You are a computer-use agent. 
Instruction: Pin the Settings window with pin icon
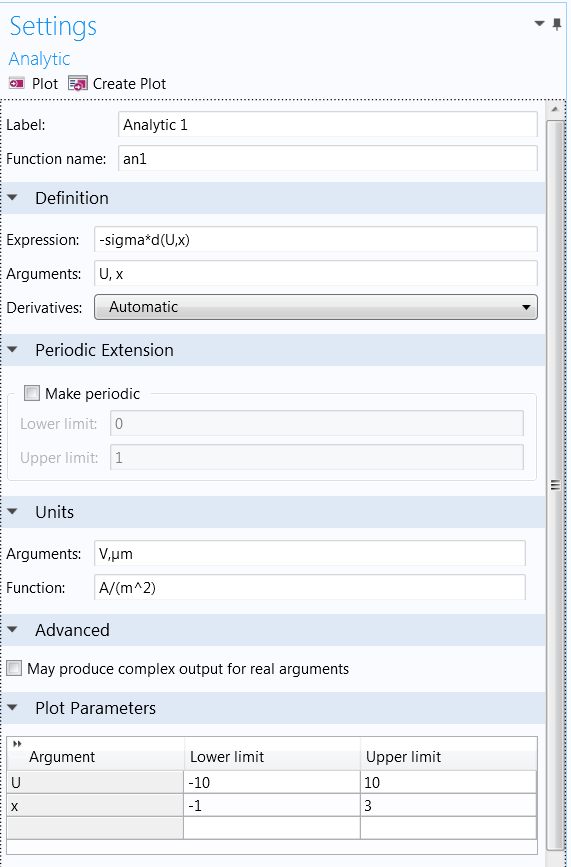tap(557, 24)
